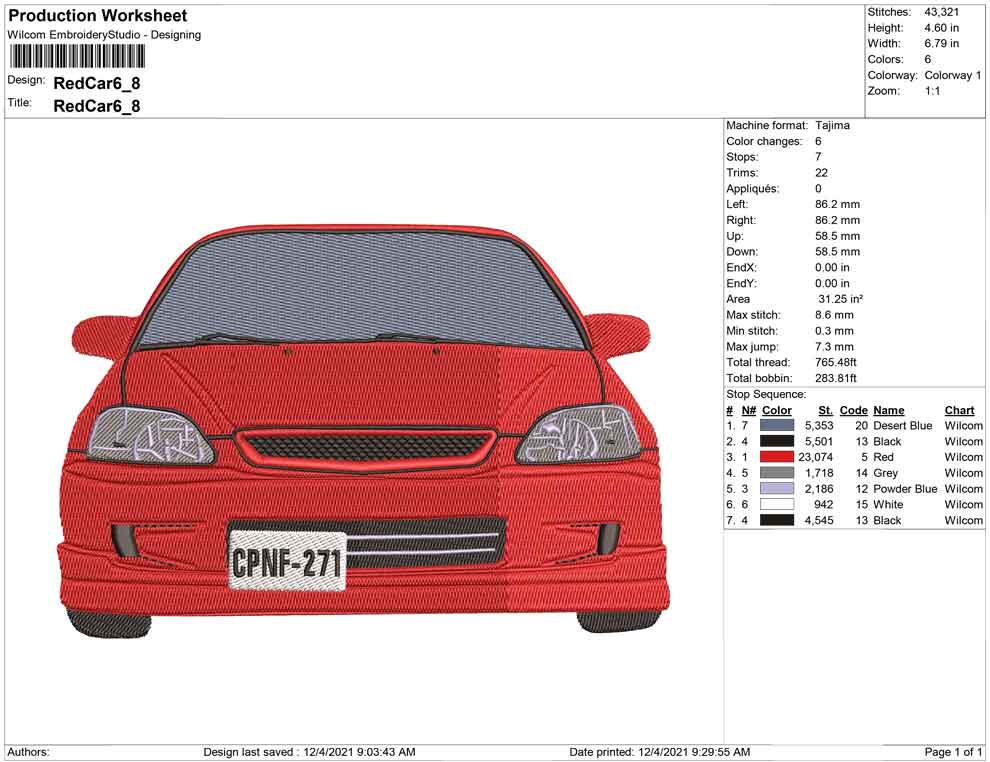Click the Chart column header
Viewport: 990px width, 762px height.
point(959,410)
